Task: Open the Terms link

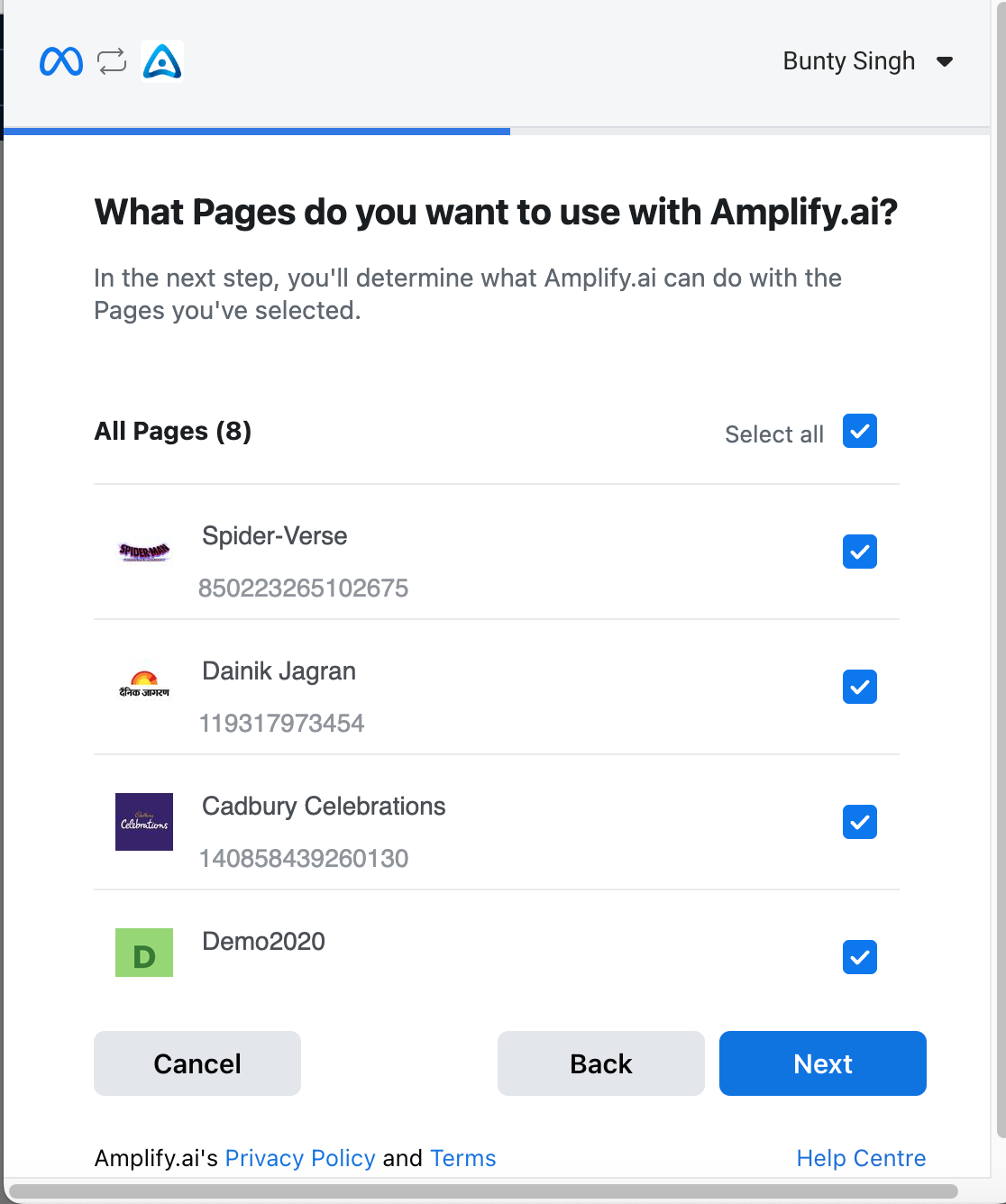Action: 463,1158
